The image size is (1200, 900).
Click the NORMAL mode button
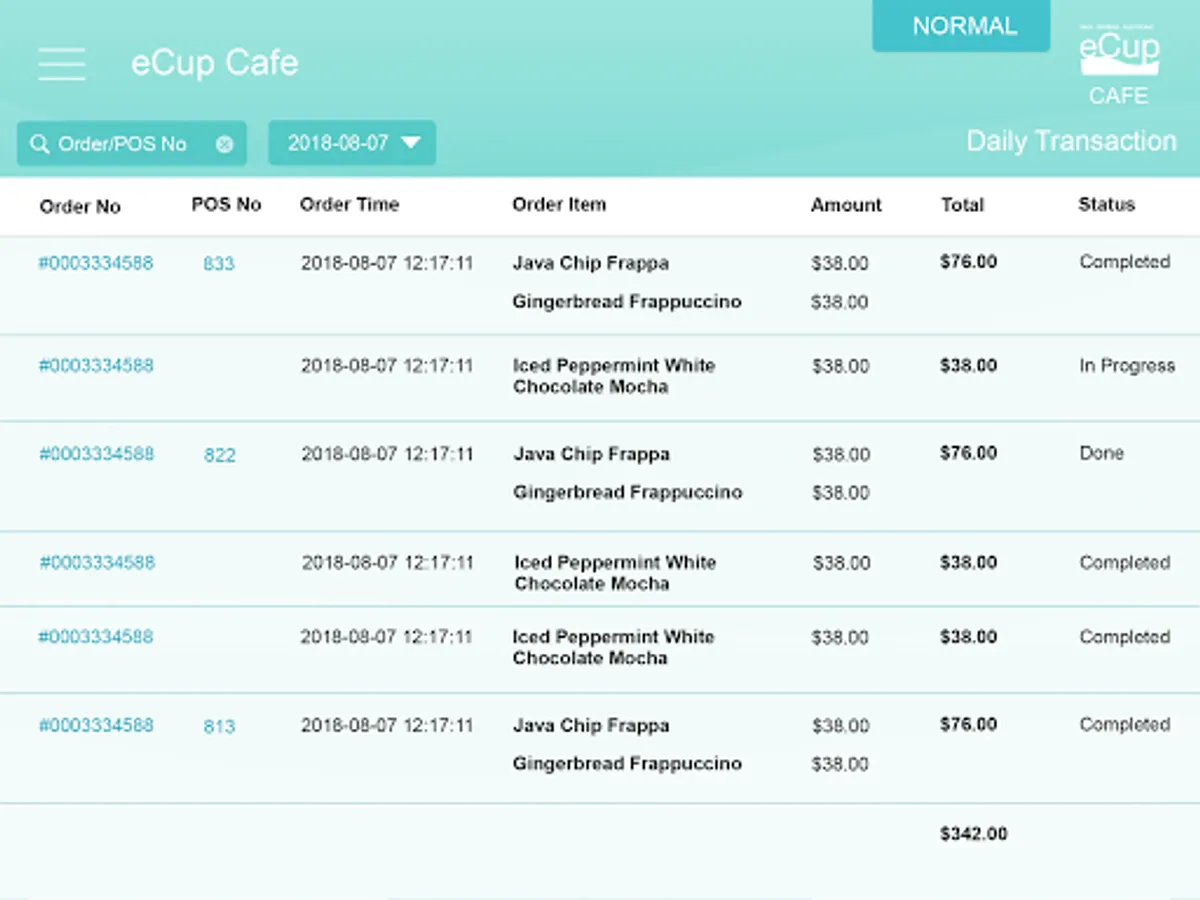coord(962,26)
